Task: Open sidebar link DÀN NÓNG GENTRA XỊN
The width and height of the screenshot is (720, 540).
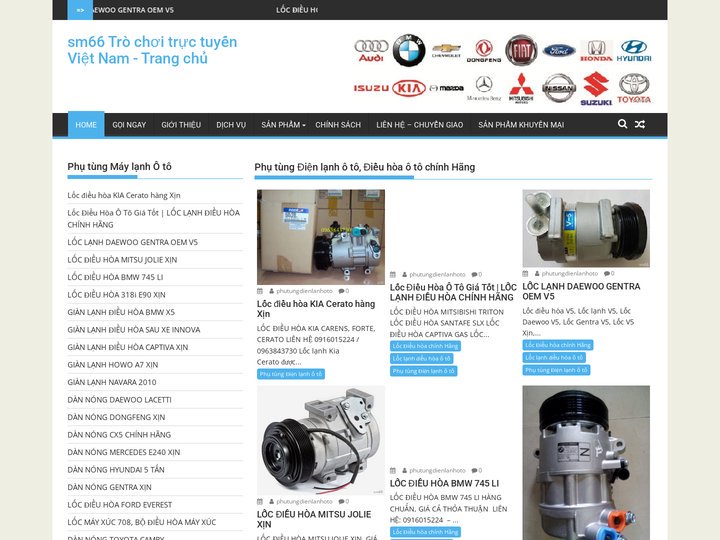Action: click(x=109, y=487)
